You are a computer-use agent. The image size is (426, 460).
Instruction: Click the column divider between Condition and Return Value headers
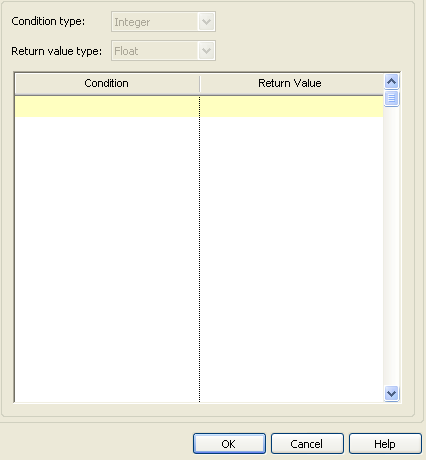[200, 84]
